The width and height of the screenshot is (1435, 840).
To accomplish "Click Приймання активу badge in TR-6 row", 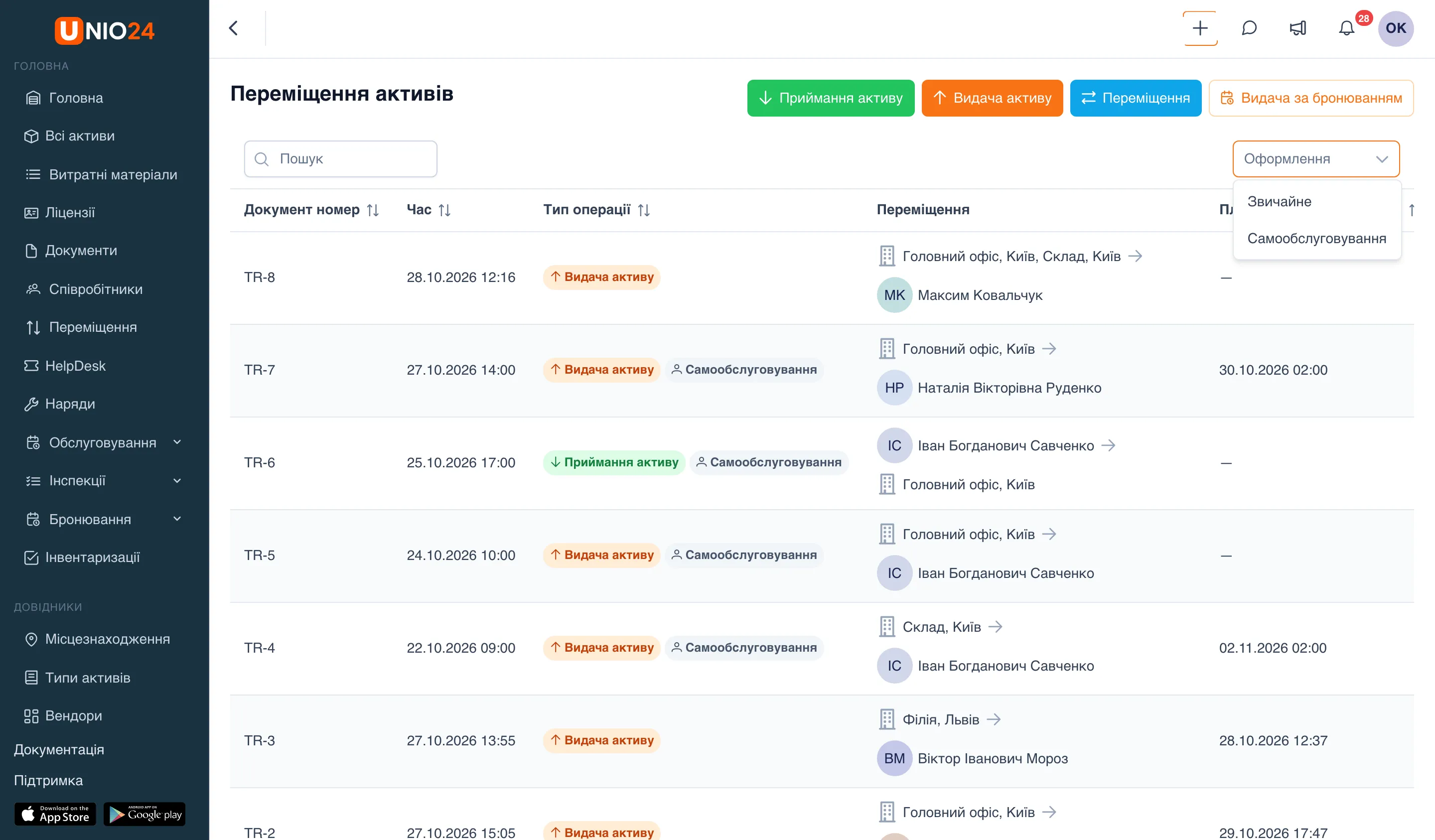I will (x=614, y=462).
